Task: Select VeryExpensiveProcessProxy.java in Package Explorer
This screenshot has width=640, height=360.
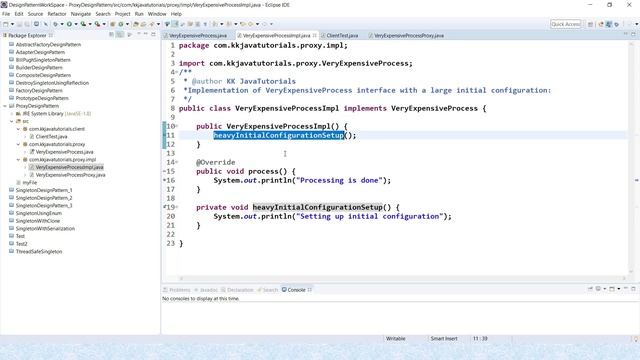Action: (70, 175)
